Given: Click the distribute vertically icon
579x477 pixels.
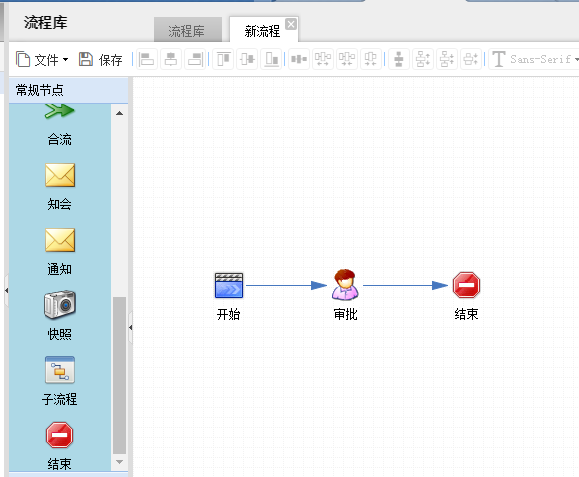Looking at the screenshot, I should click(399, 59).
